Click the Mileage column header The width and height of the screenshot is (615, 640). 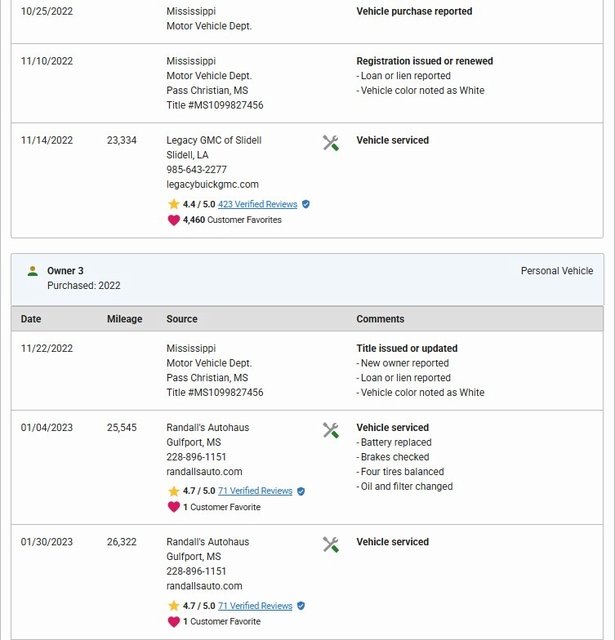(x=124, y=319)
